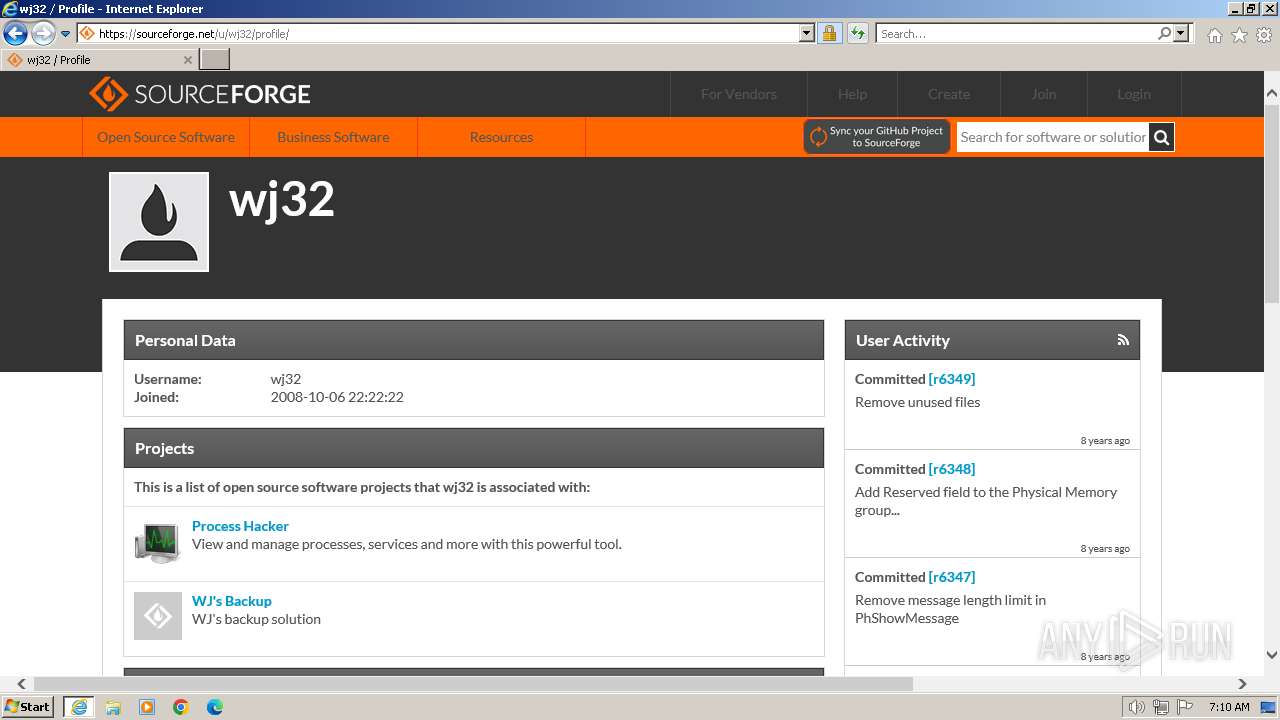This screenshot has width=1280, height=720.
Task: Open the Resources menu
Action: (501, 137)
